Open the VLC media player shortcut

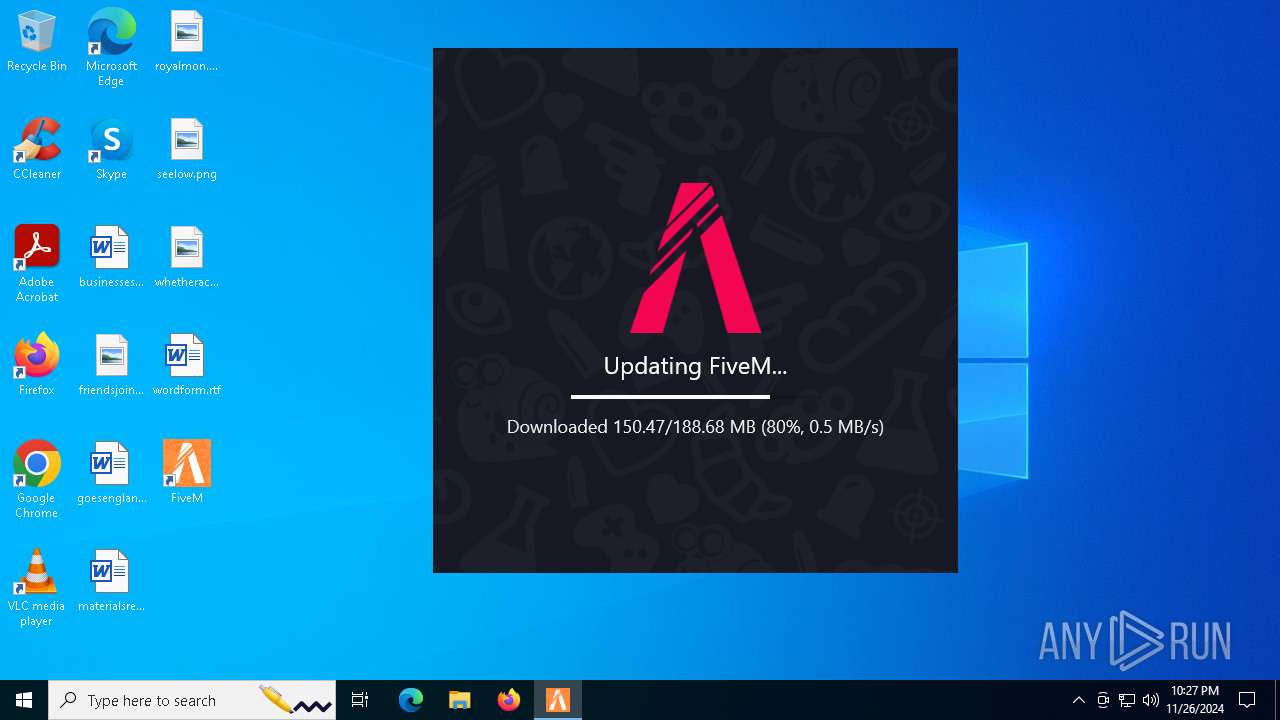[x=37, y=588]
